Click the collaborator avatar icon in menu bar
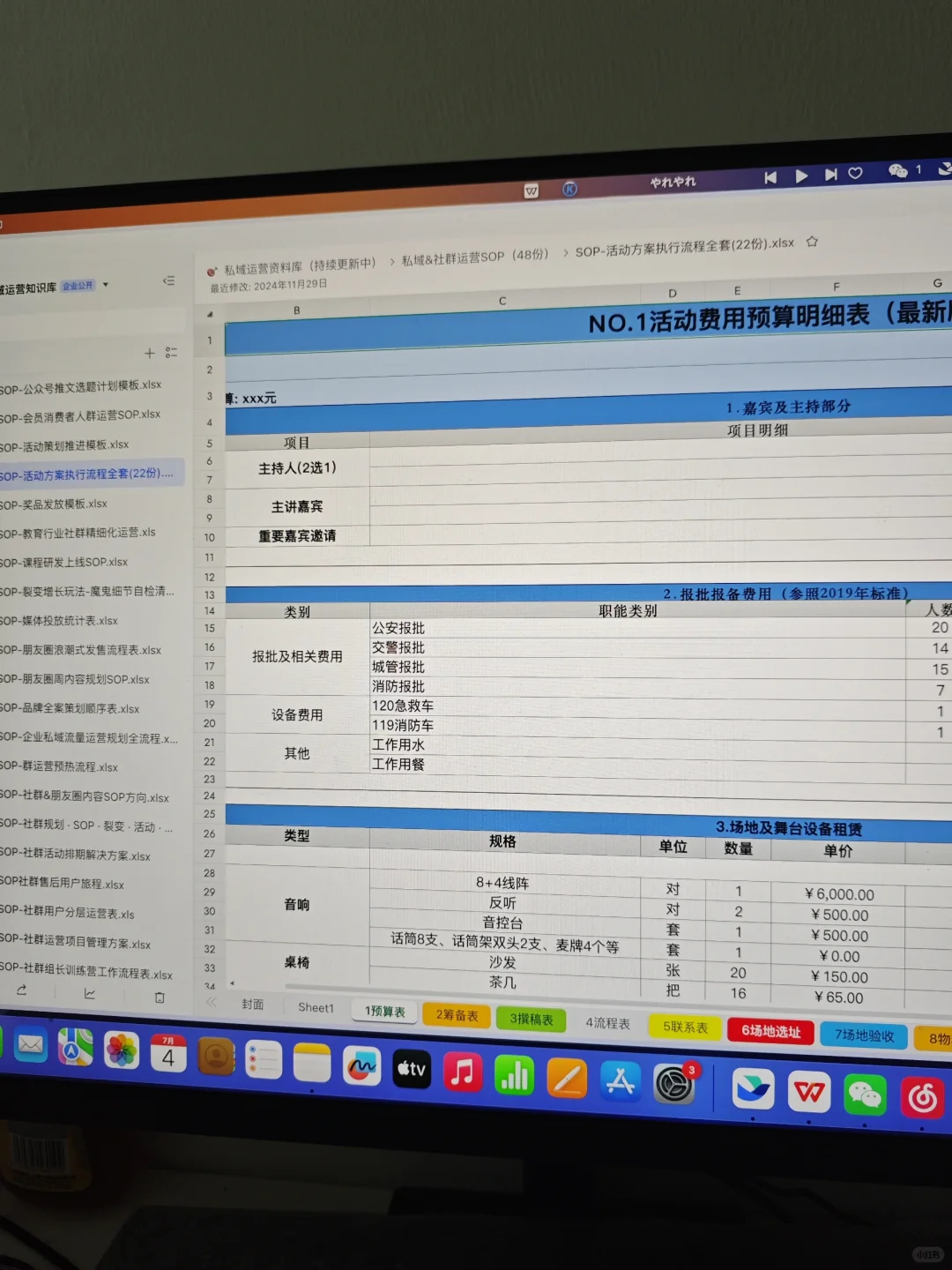952x1270 pixels. (x=898, y=170)
